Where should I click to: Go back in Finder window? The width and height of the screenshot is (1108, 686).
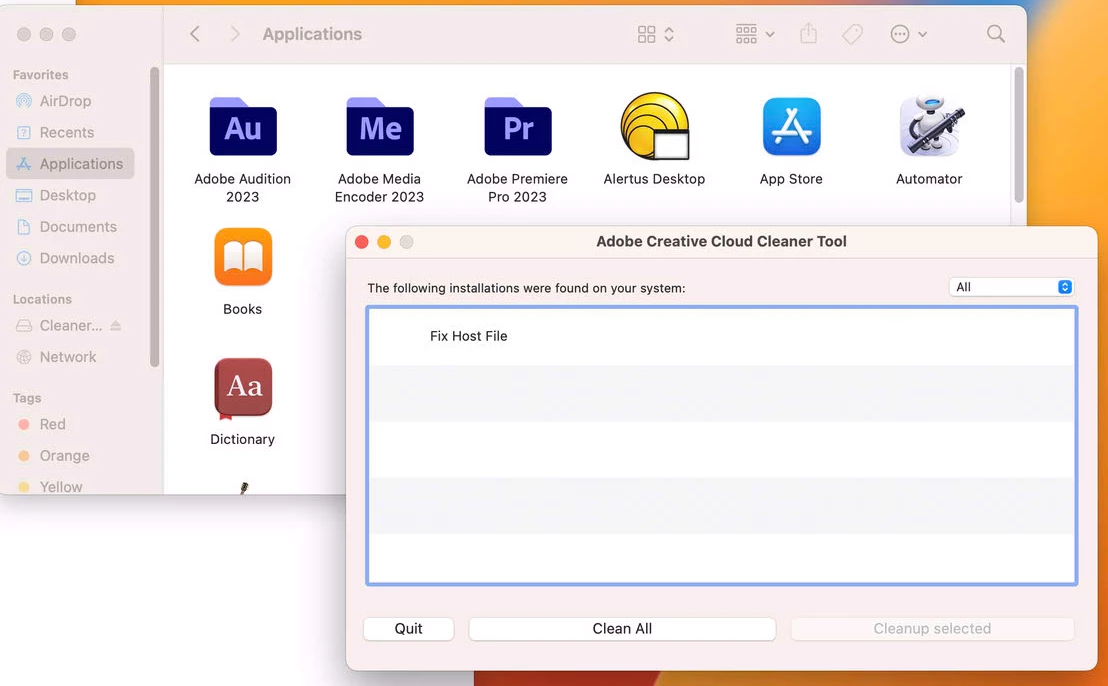[x=195, y=34]
